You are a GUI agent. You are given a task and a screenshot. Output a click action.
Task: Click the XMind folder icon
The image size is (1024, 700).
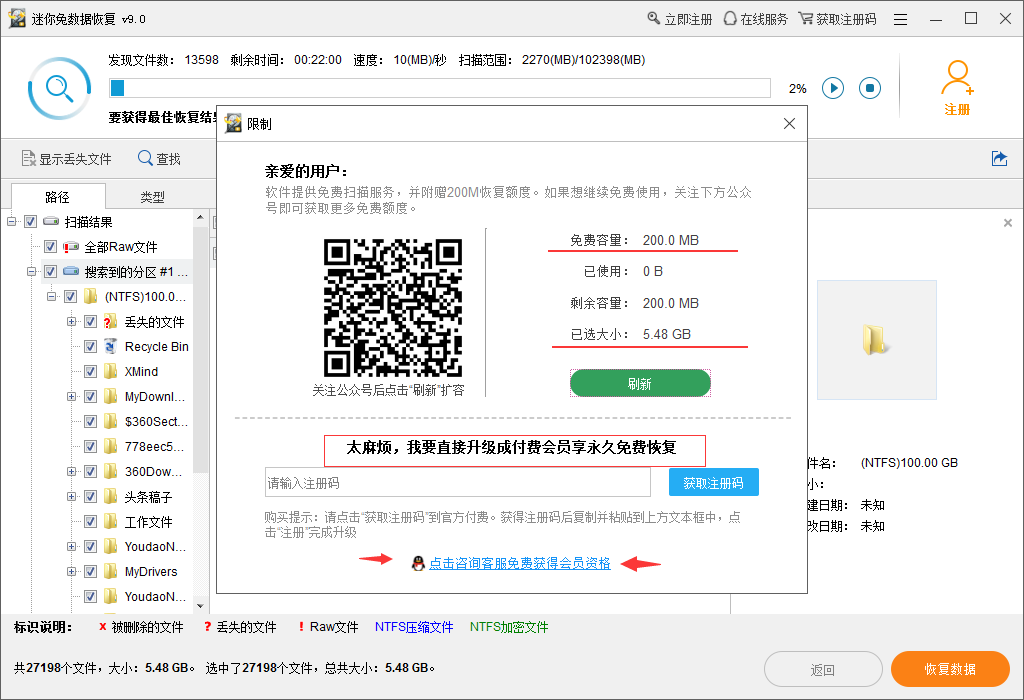click(111, 371)
